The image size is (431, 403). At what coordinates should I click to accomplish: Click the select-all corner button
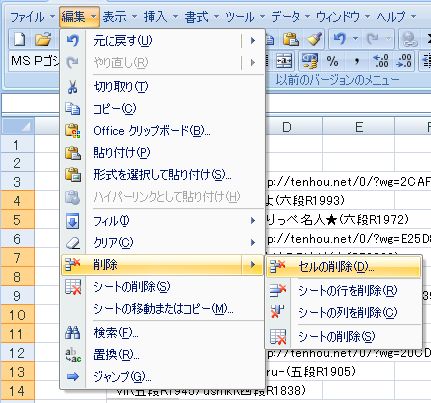pyautogui.click(x=17, y=127)
